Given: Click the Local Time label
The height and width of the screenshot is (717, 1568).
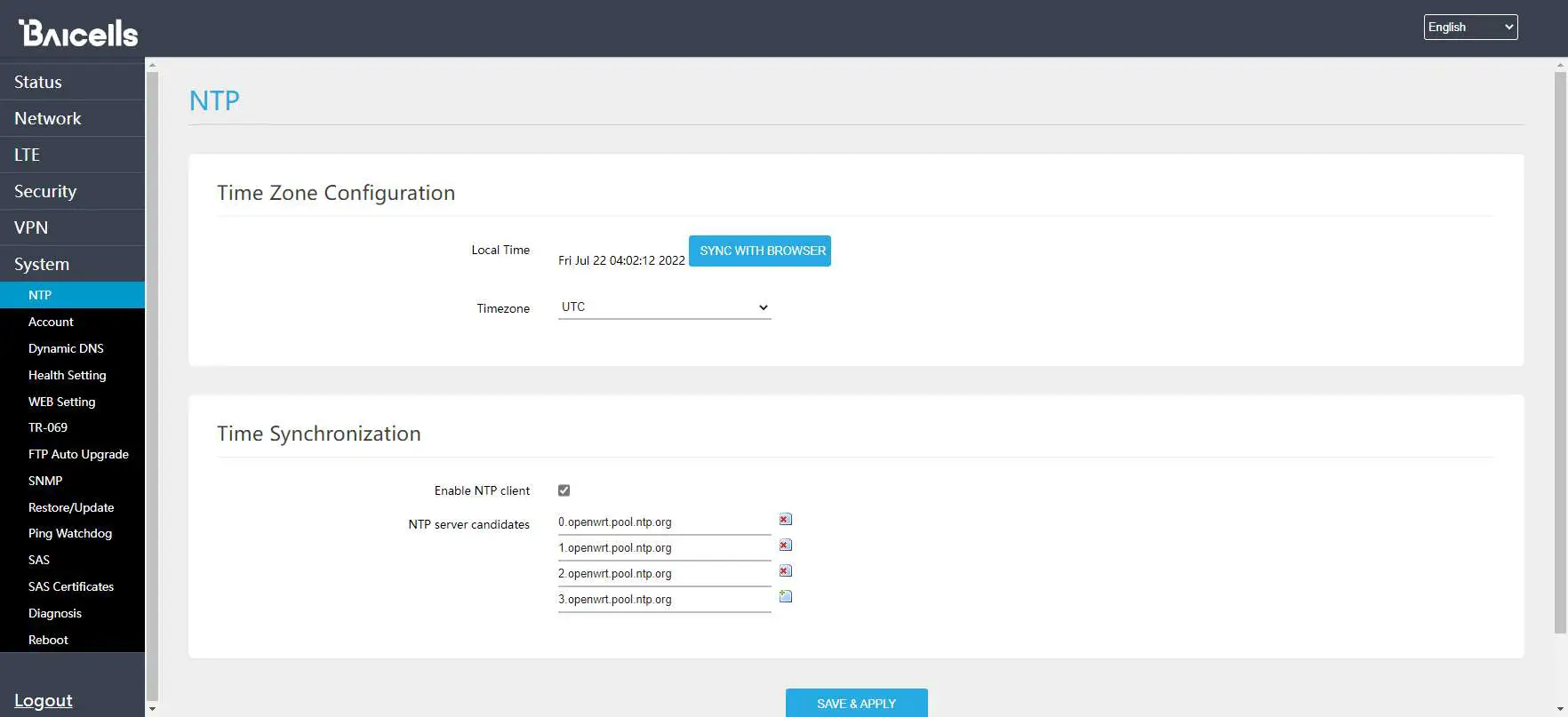Looking at the screenshot, I should coord(500,250).
